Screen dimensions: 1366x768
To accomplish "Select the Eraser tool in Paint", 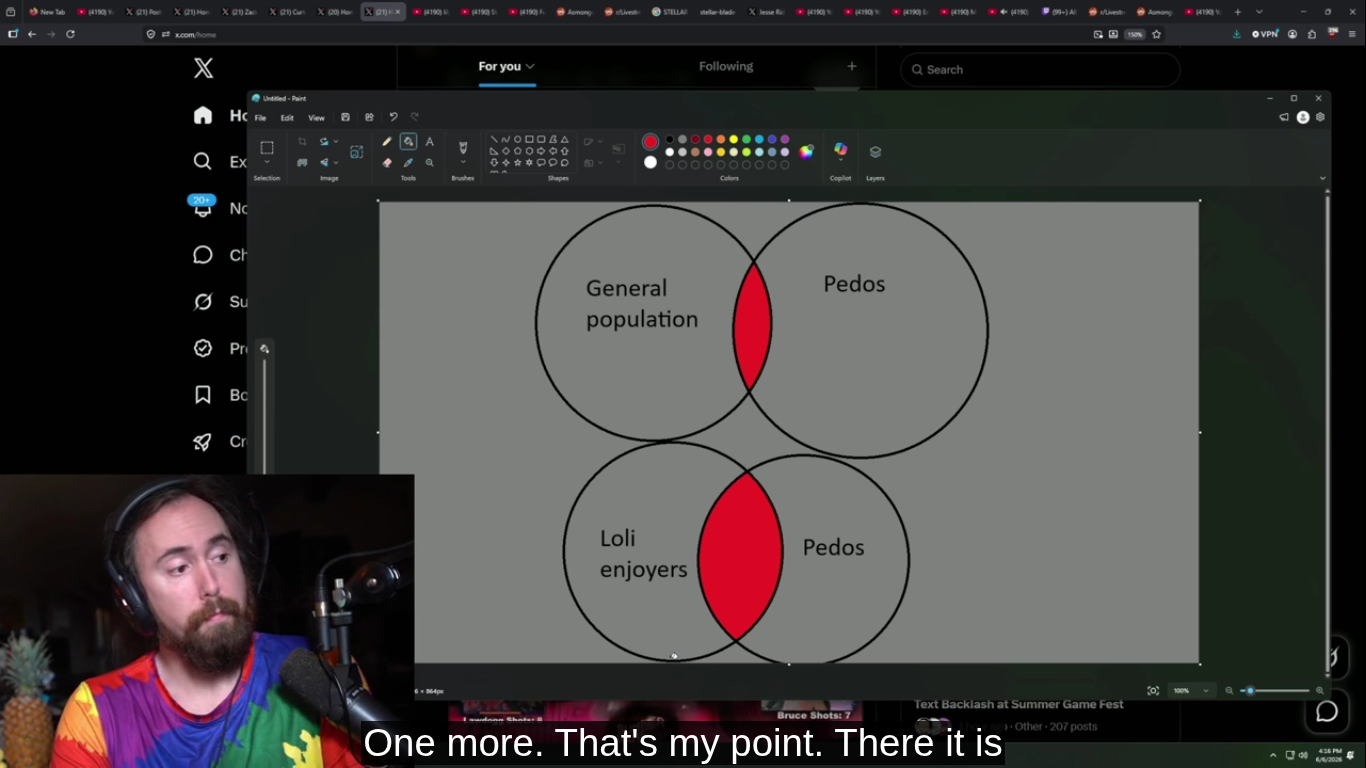I will tap(387, 162).
